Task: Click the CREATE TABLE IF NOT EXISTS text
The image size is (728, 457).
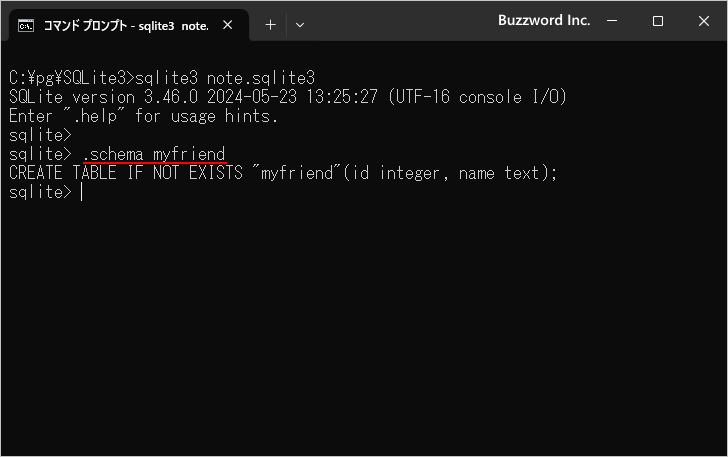Action: (126, 173)
